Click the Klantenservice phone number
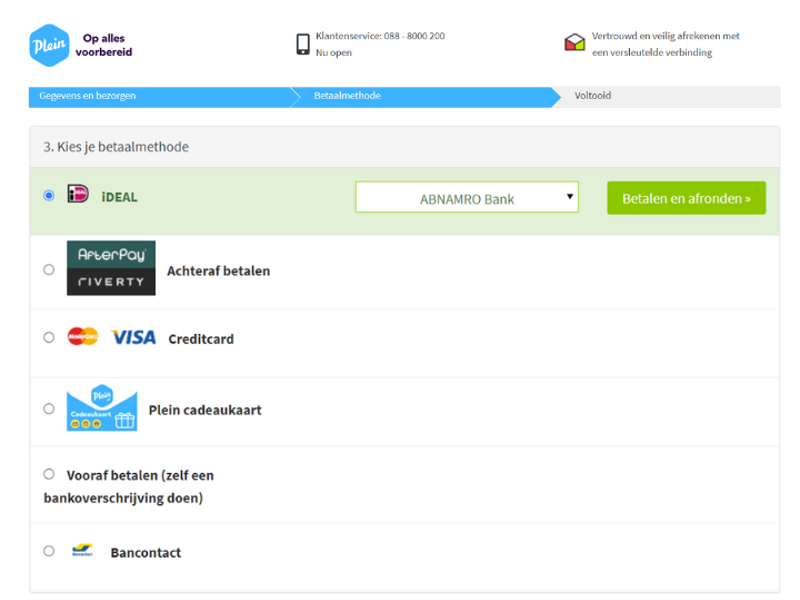This screenshot has width=800, height=600. 379,34
